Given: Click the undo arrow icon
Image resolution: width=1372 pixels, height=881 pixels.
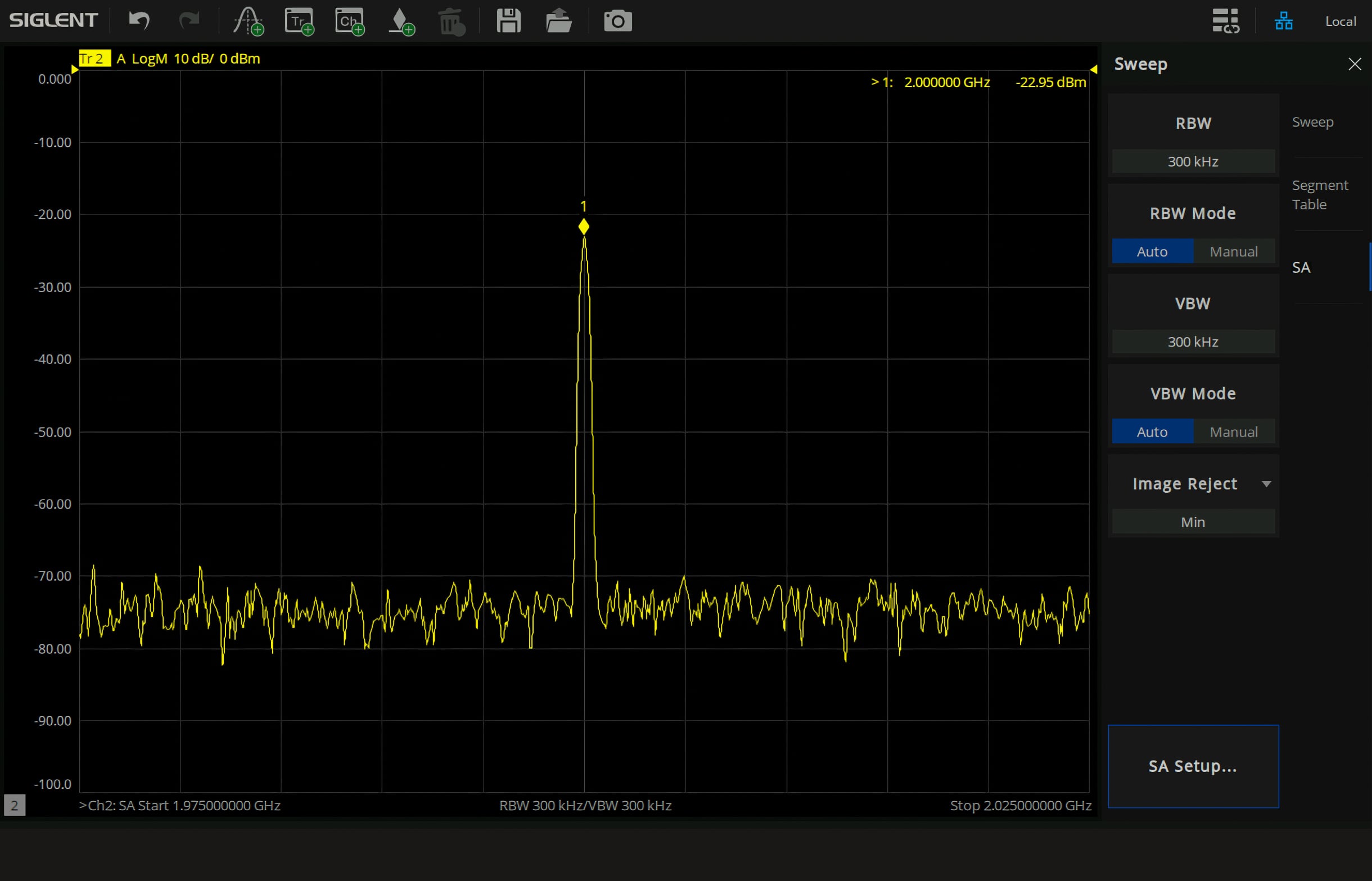Looking at the screenshot, I should coord(139,21).
